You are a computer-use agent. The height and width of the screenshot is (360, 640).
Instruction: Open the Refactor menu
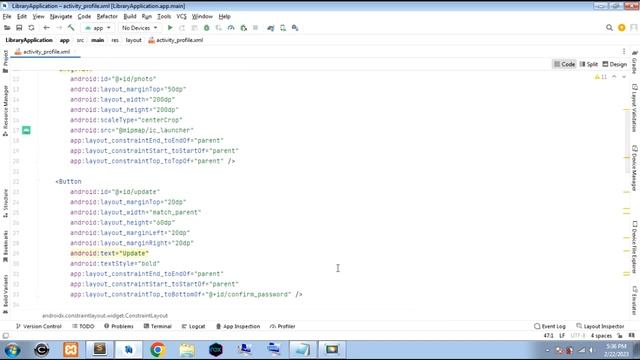(x=107, y=16)
